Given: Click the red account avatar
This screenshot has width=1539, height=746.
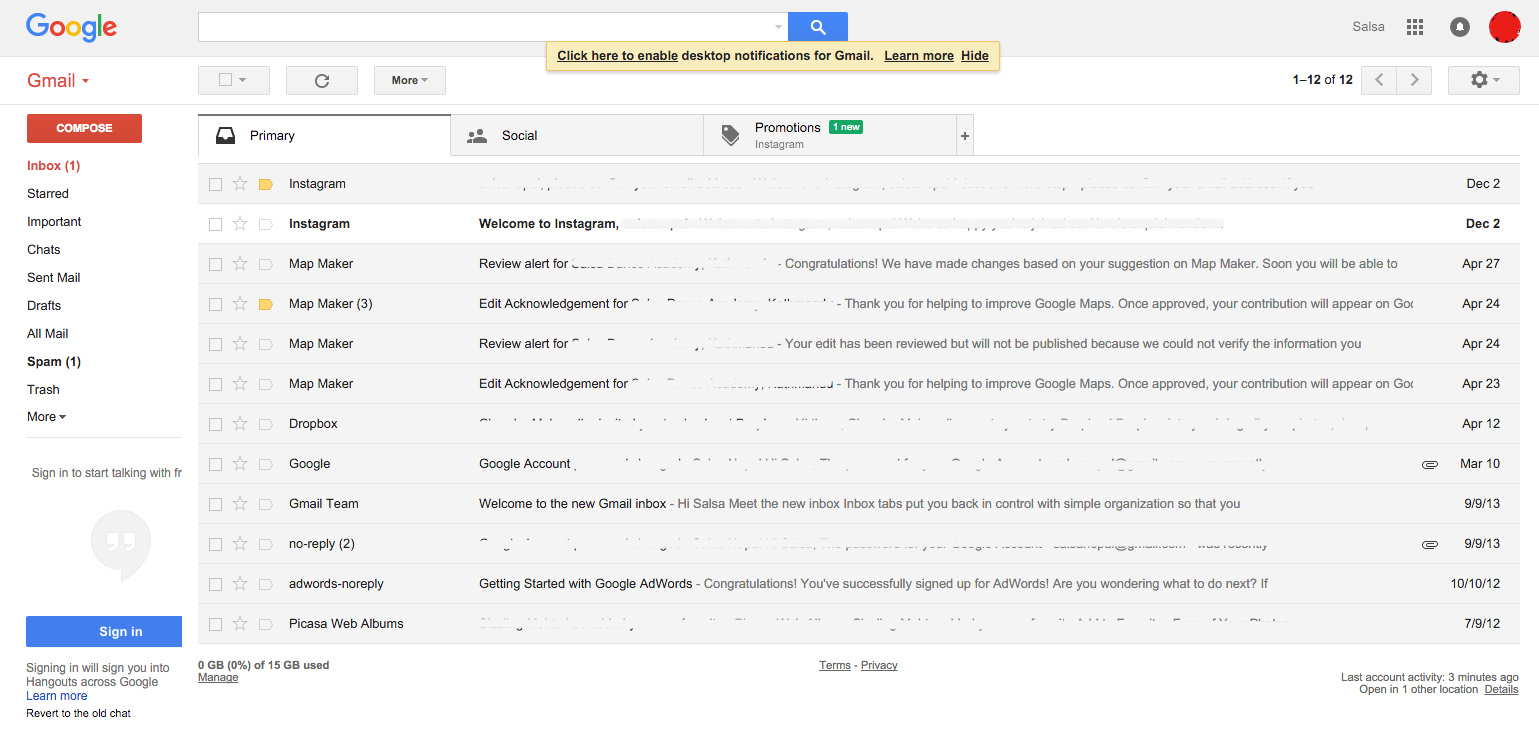Looking at the screenshot, I should [x=1505, y=27].
